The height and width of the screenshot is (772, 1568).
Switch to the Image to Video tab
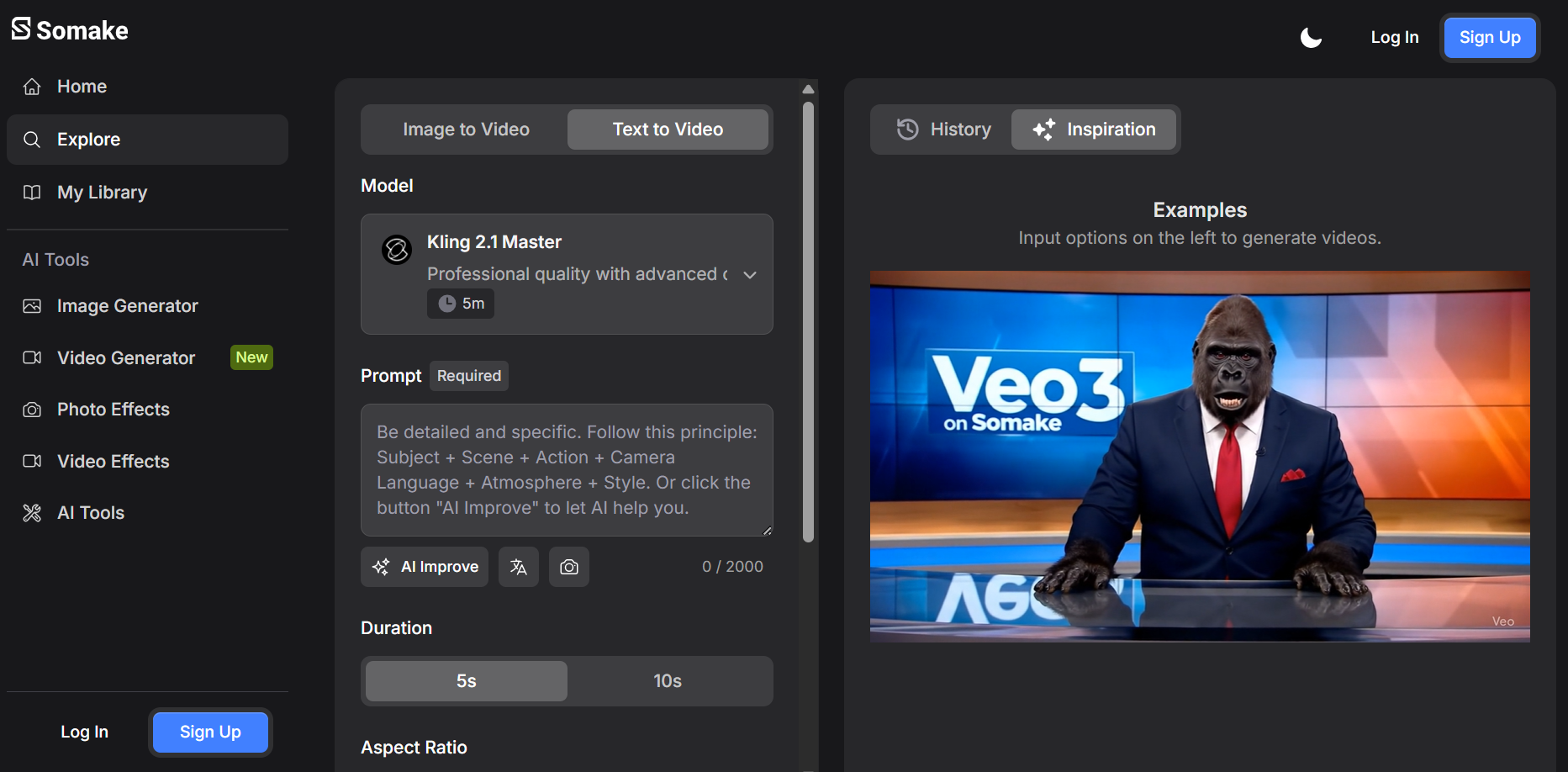[466, 130]
